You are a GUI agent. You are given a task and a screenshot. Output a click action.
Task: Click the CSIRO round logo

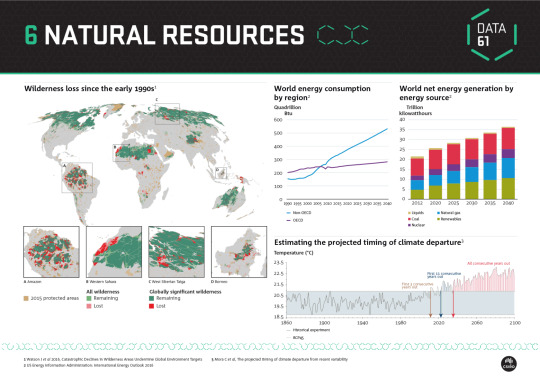tap(509, 364)
